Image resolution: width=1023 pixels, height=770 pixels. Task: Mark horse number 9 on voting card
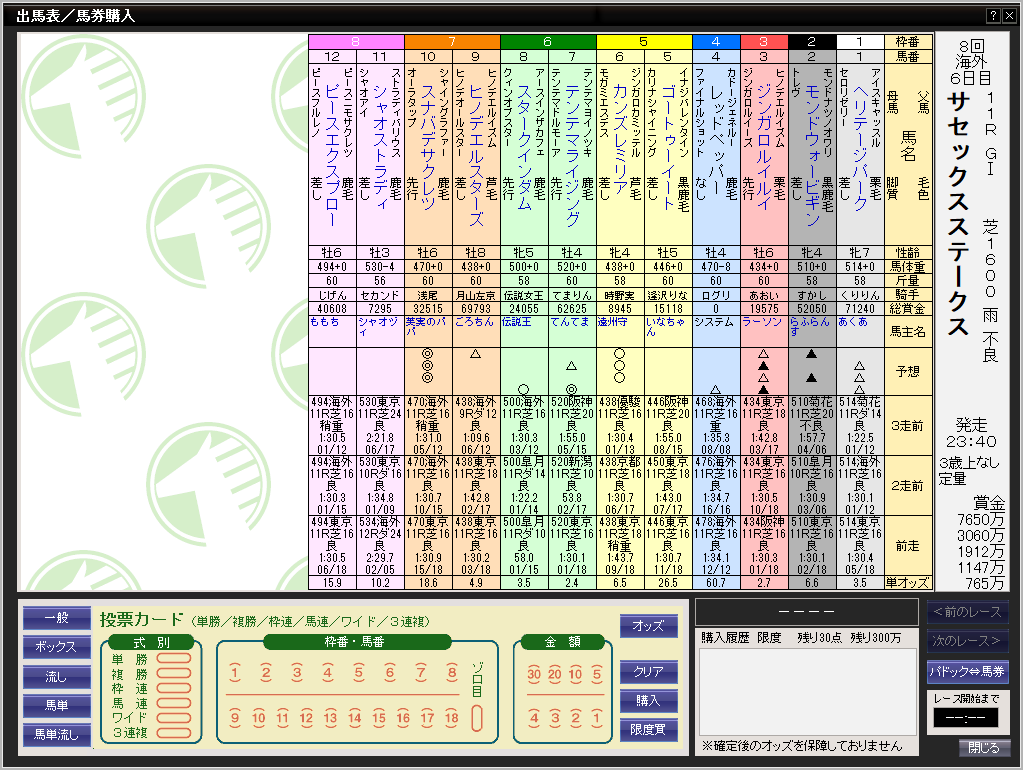tap(235, 718)
